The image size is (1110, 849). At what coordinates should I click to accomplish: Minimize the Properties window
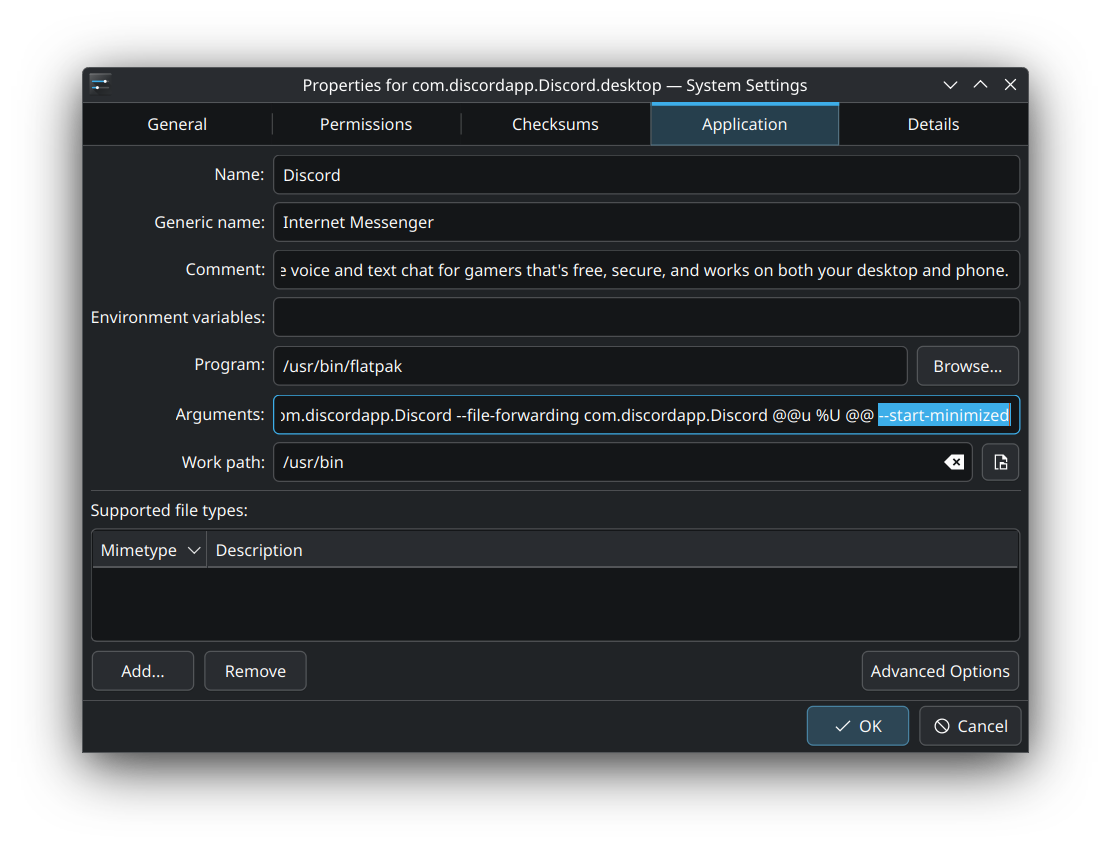[x=950, y=85]
